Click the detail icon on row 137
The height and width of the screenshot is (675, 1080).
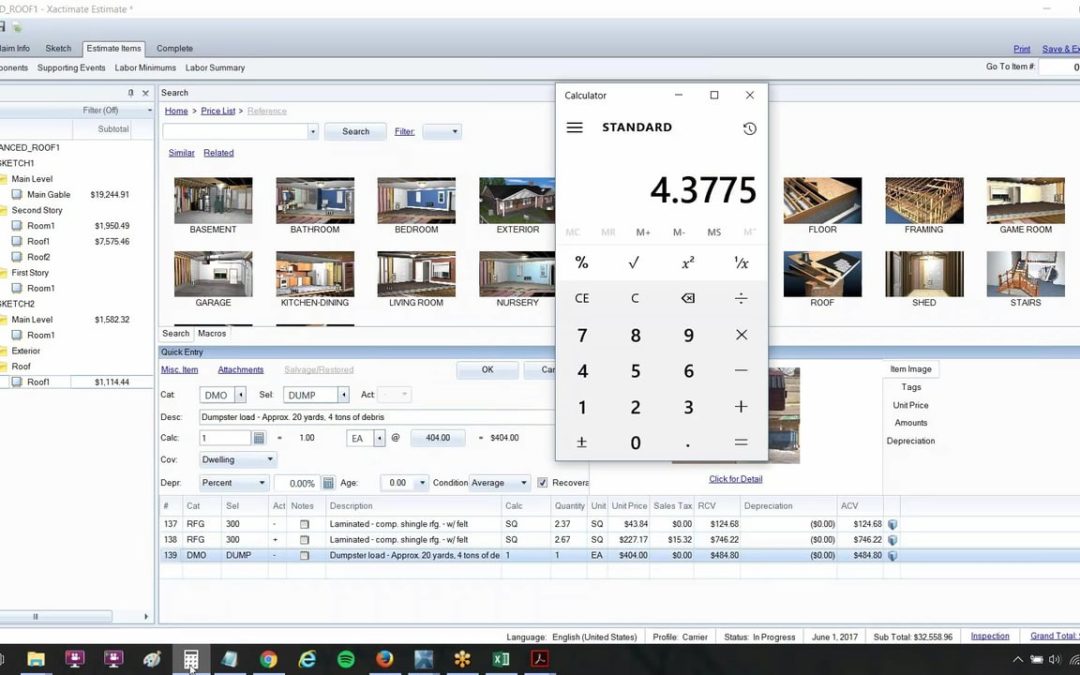tap(892, 524)
